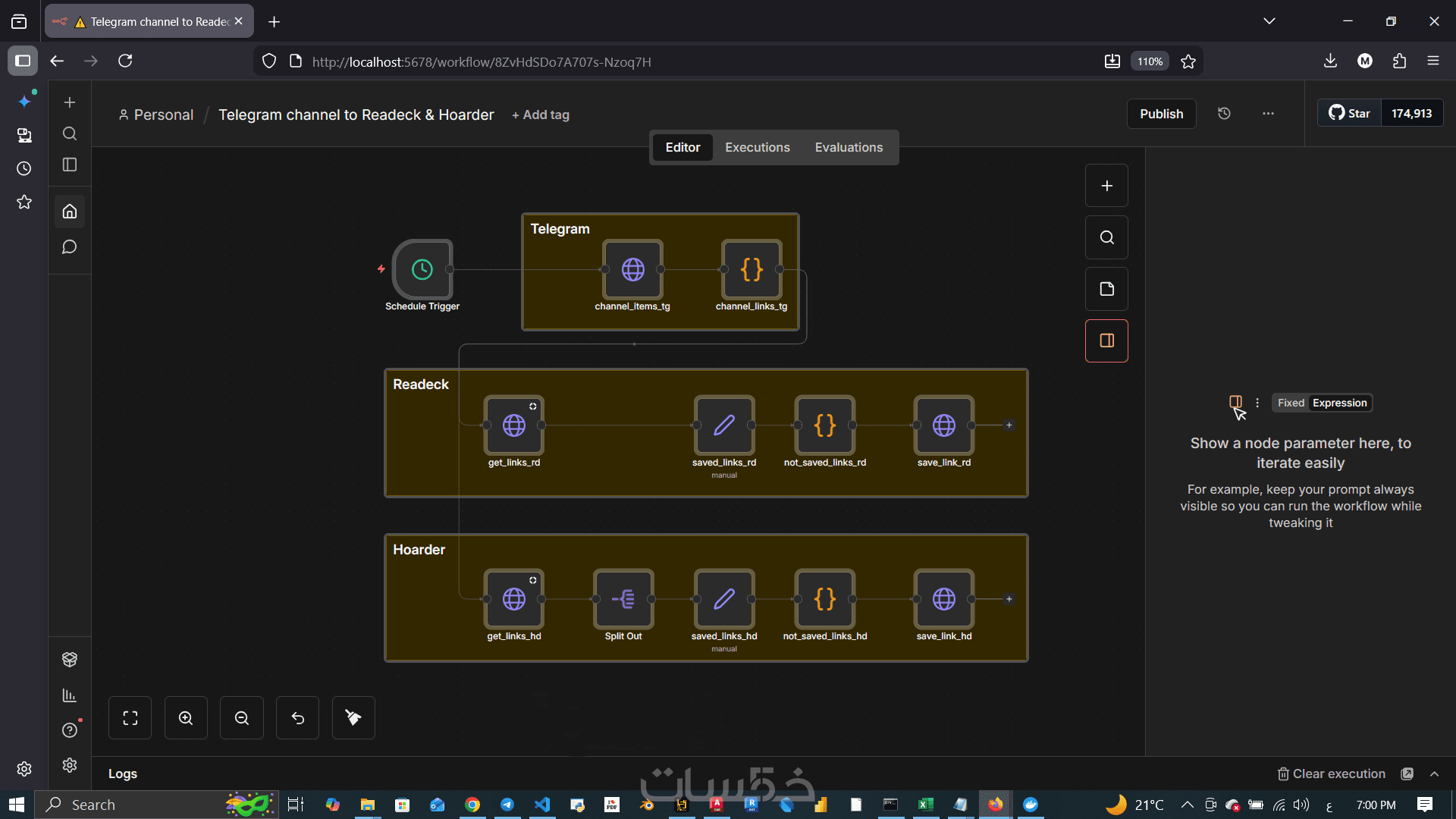This screenshot has width=1456, height=819.
Task: Click the zoom to fit canvas button
Action: 130,717
